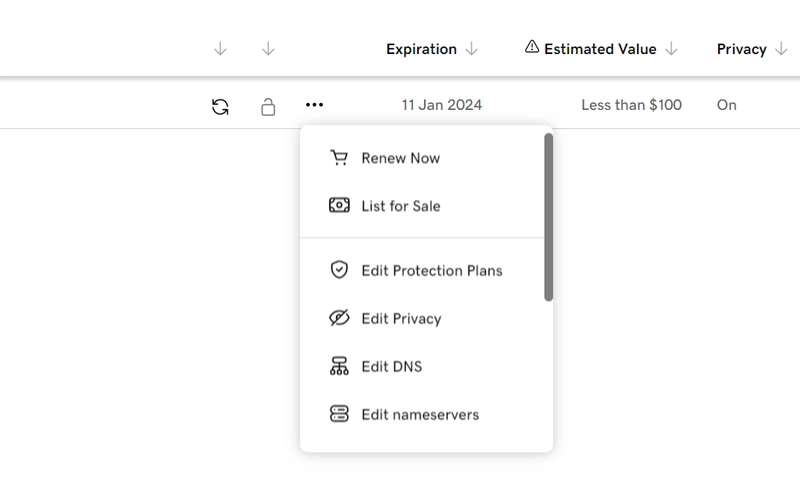Click the server icon beside Edit nameservers

pyautogui.click(x=339, y=414)
